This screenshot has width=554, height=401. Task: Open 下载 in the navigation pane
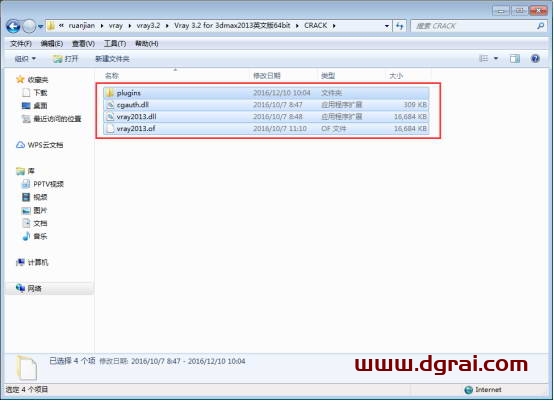point(40,93)
